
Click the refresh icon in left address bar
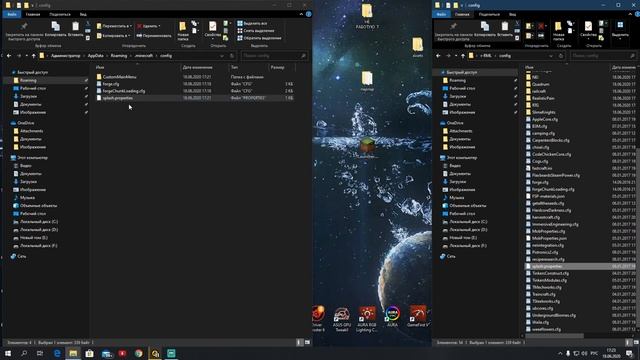[x=232, y=56]
